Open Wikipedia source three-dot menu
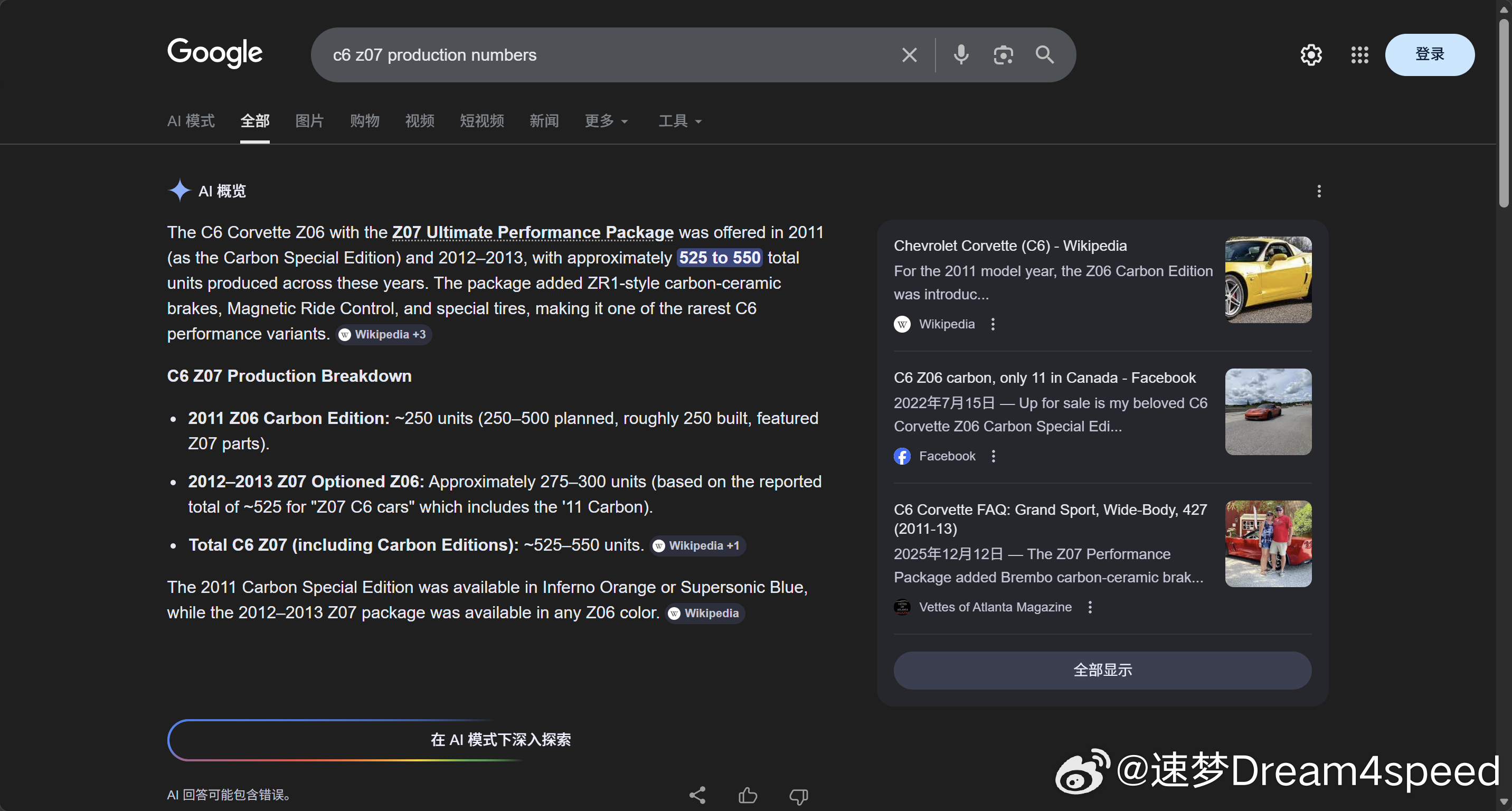Screen dimensions: 1512x811 click(x=993, y=324)
